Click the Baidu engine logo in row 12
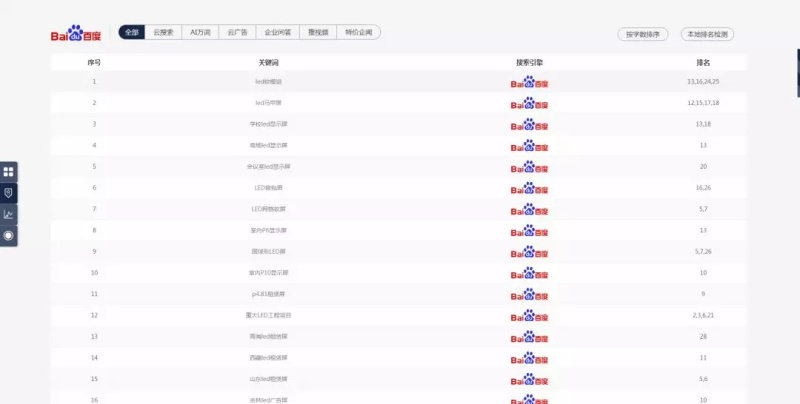Viewport: 800px width, 404px height. click(529, 316)
